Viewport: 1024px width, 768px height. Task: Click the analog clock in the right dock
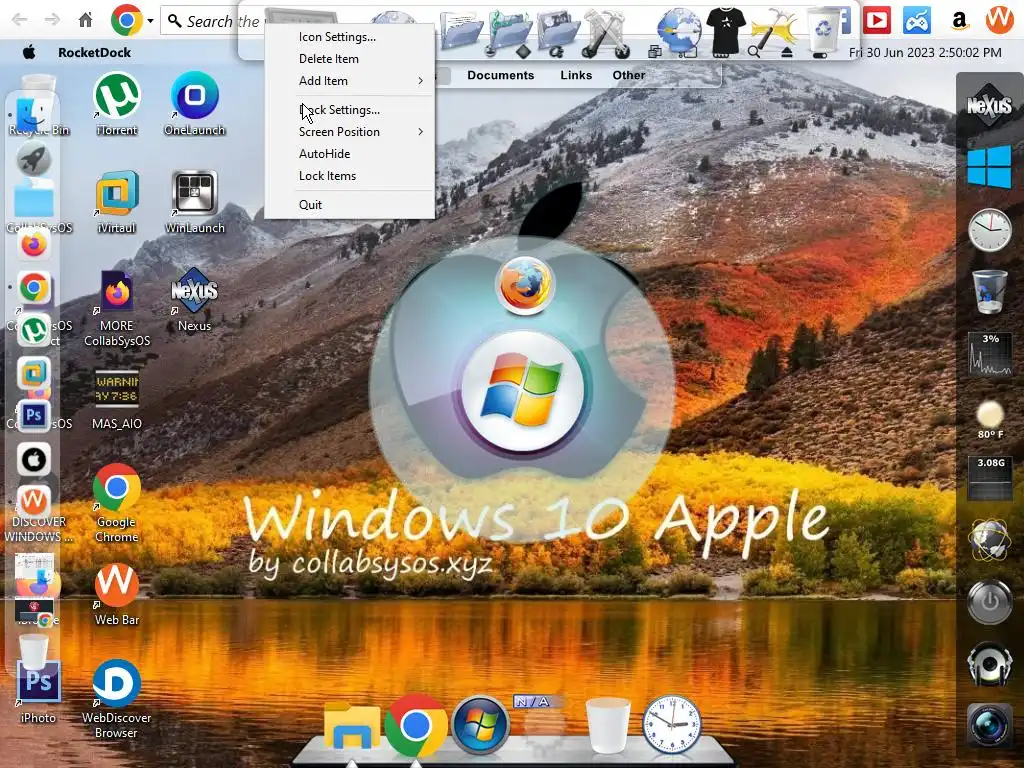pyautogui.click(x=989, y=230)
